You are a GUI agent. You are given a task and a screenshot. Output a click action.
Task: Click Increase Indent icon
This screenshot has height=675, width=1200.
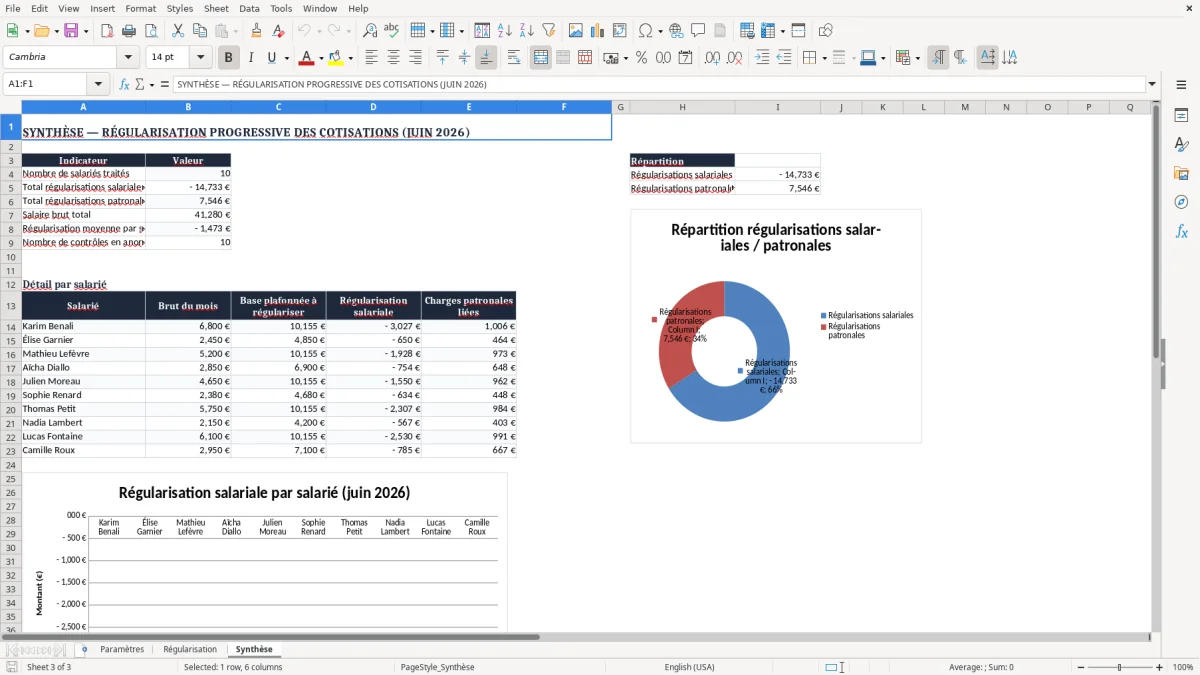pyautogui.click(x=763, y=58)
